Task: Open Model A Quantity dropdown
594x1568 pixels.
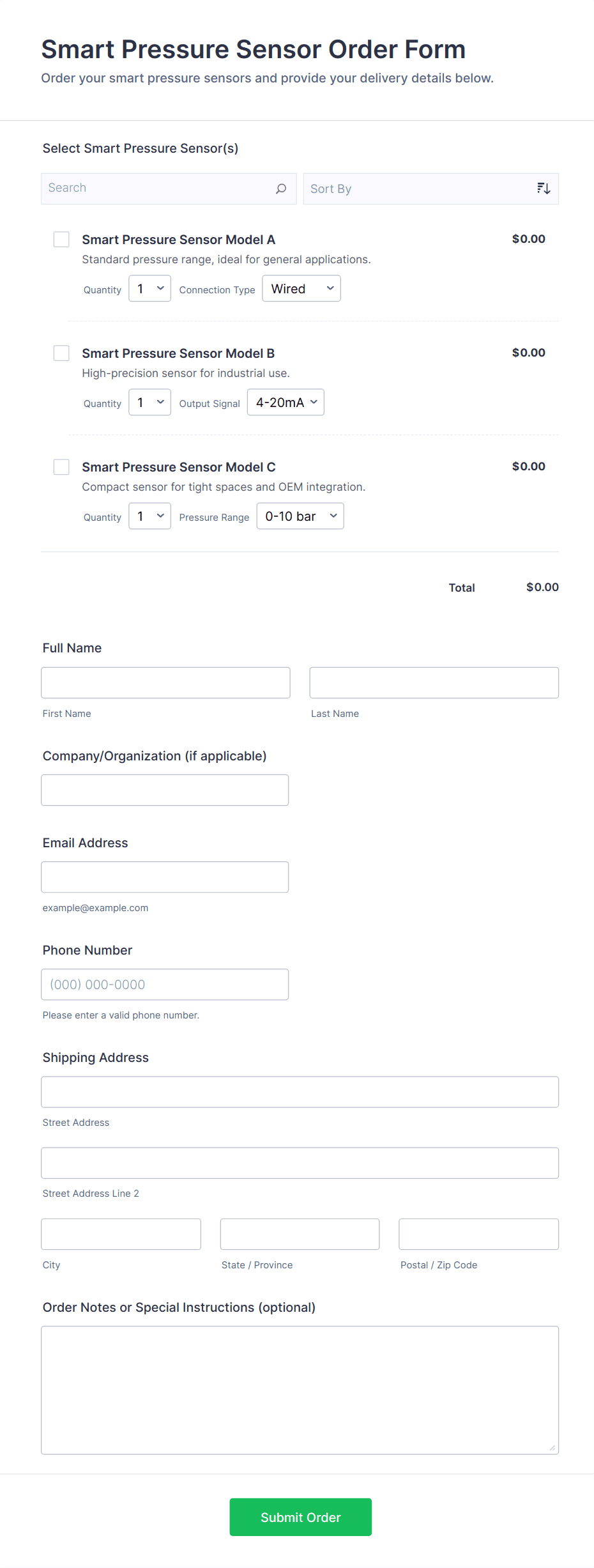Action: coord(149,289)
